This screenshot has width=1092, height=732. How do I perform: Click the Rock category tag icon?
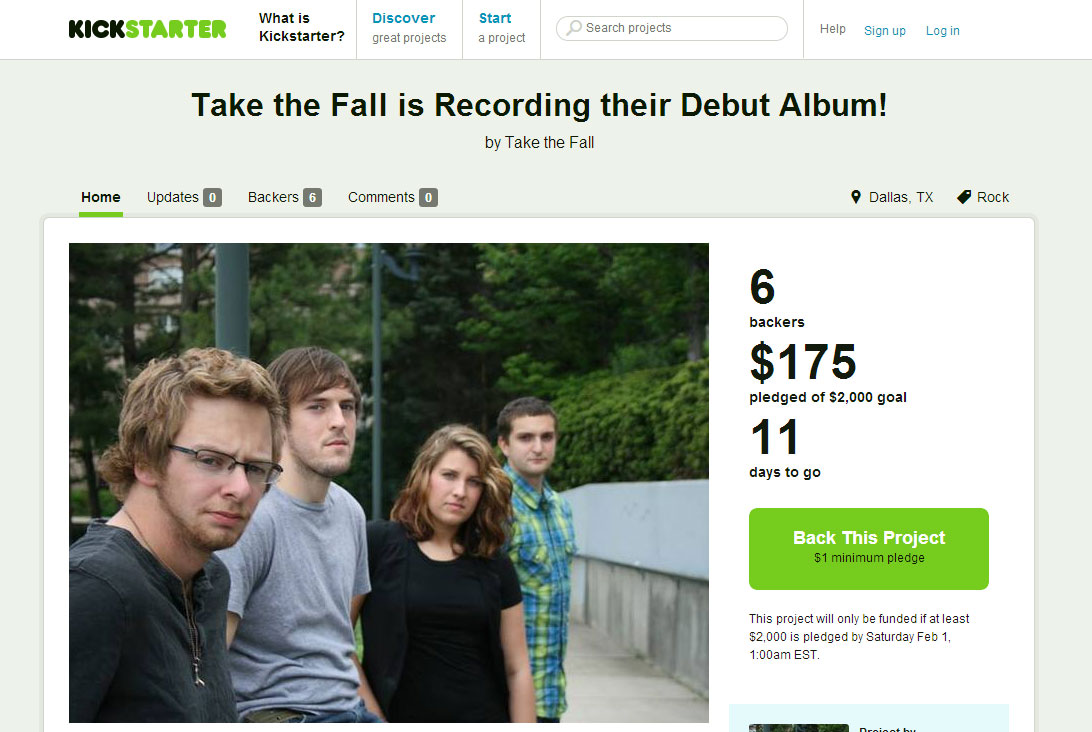[x=964, y=197]
